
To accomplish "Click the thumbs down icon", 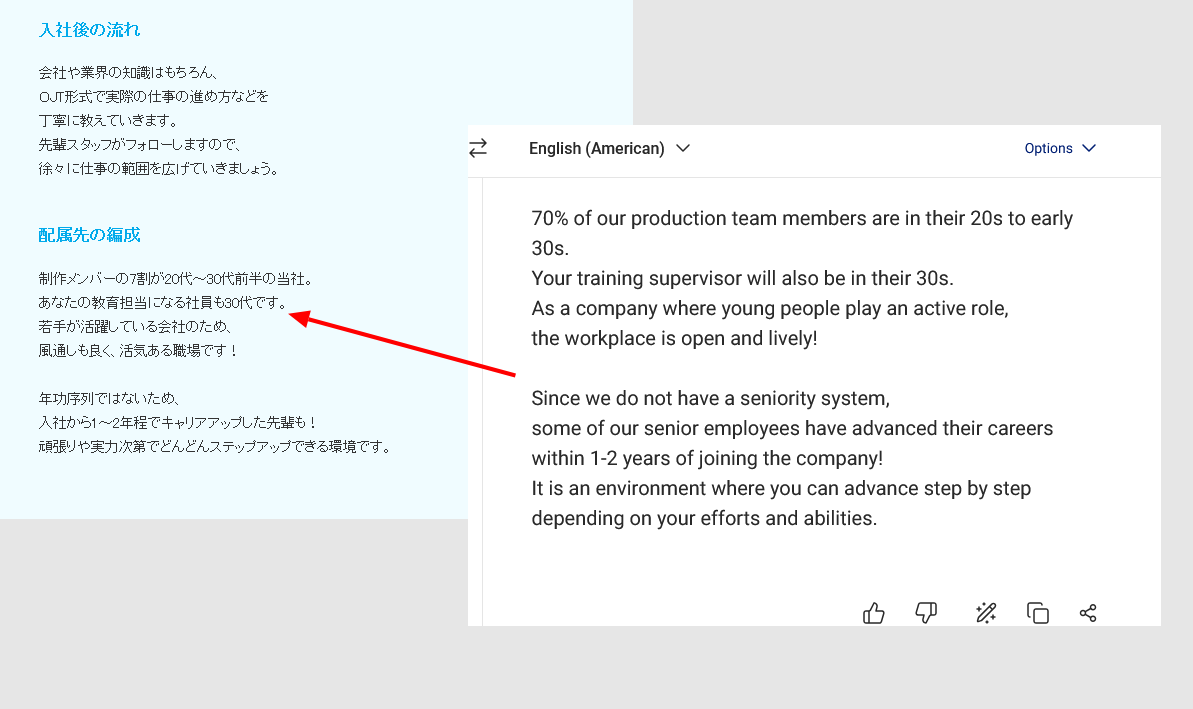I will pos(926,612).
